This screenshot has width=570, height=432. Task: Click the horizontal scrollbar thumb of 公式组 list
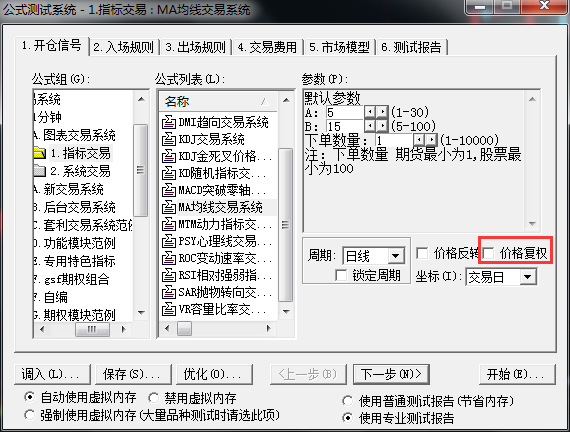pyautogui.click(x=92, y=329)
